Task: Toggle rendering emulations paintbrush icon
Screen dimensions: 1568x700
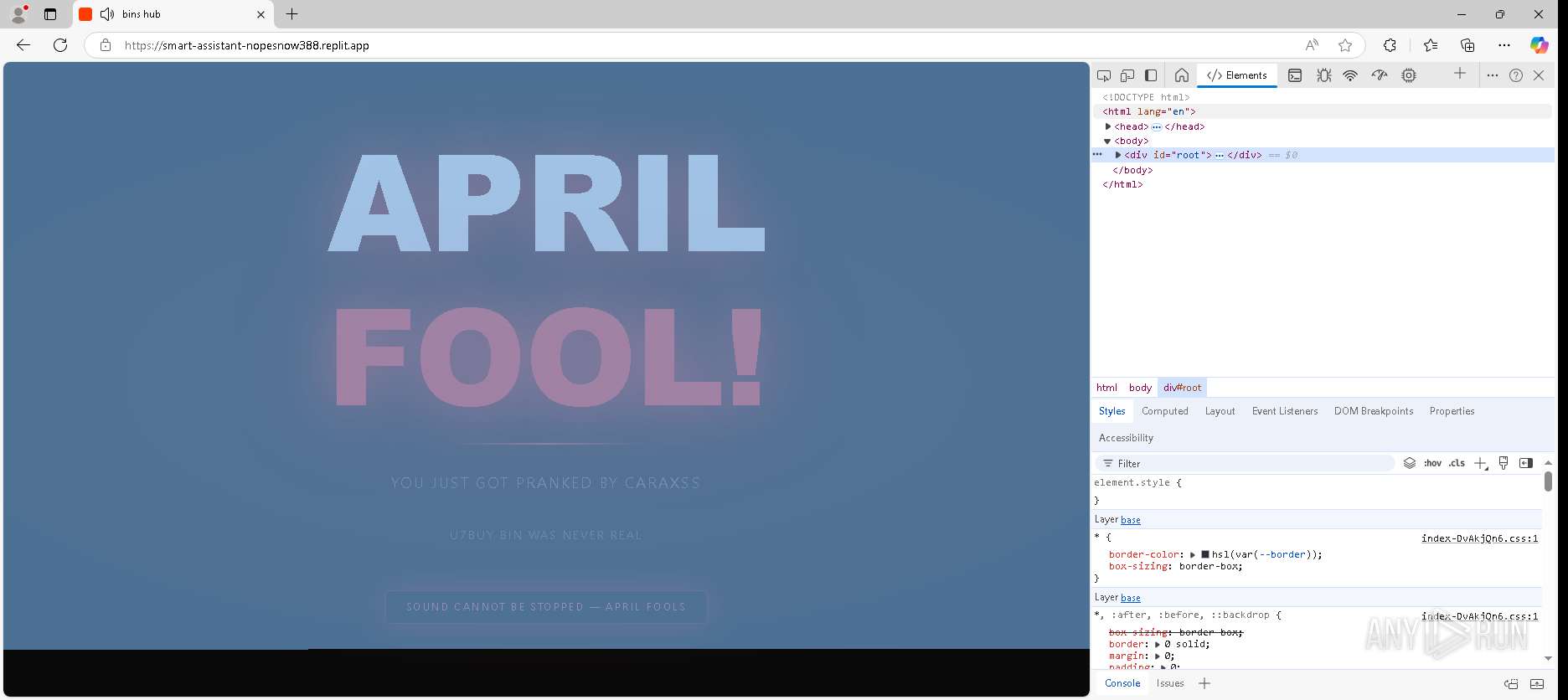Action: pyautogui.click(x=1504, y=463)
